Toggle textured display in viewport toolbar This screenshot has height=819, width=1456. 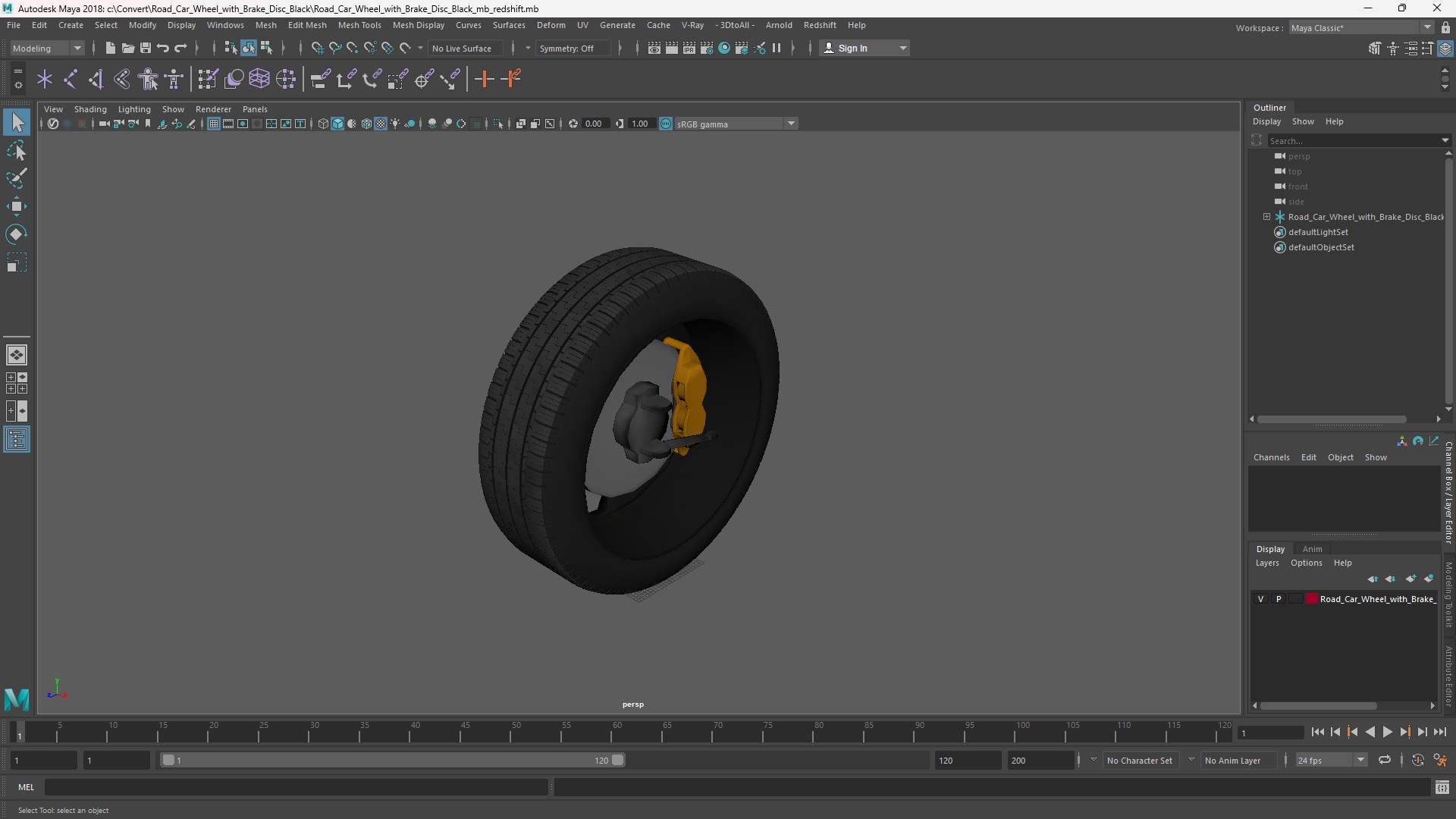click(x=381, y=124)
